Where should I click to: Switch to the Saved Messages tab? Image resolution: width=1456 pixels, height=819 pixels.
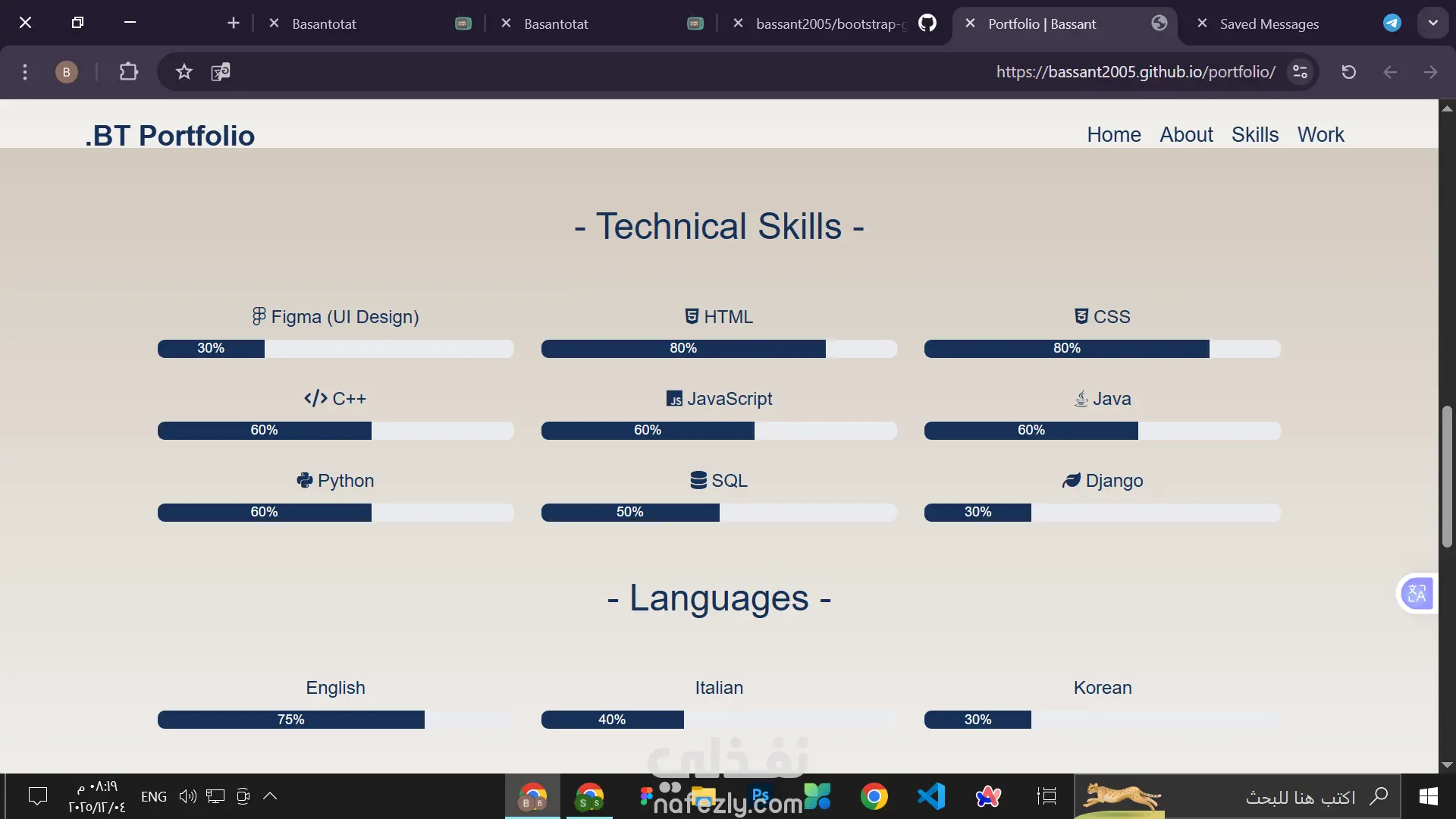1269,24
